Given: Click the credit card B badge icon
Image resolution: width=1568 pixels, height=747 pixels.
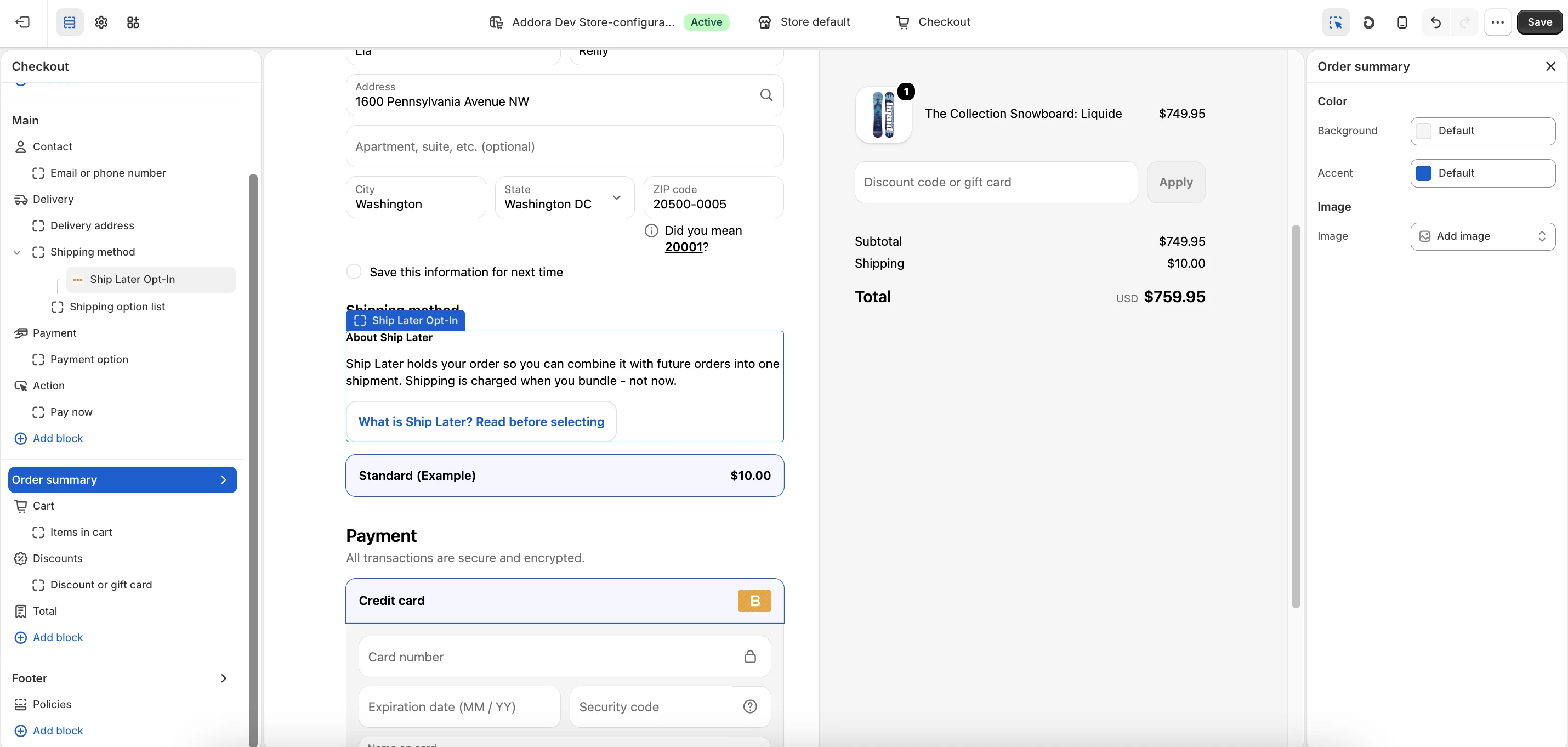Looking at the screenshot, I should (x=754, y=600).
